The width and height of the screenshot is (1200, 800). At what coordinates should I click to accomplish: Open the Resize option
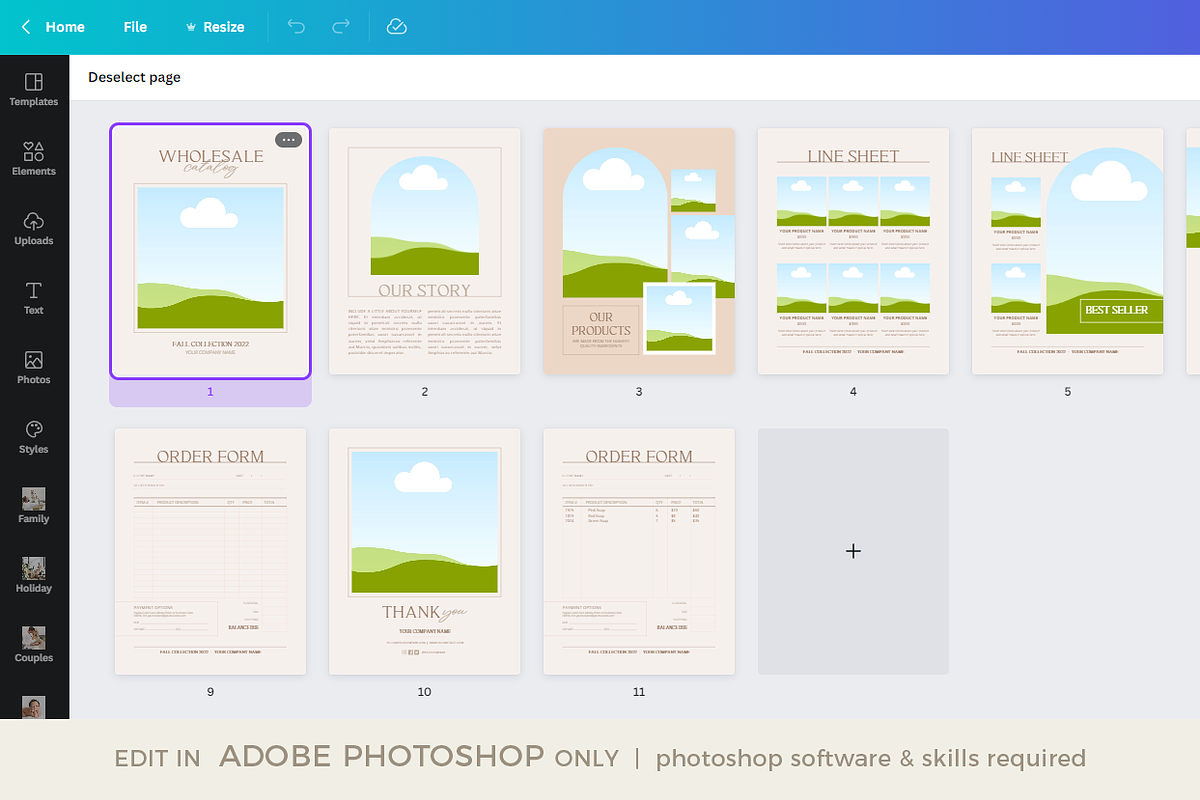click(x=224, y=27)
